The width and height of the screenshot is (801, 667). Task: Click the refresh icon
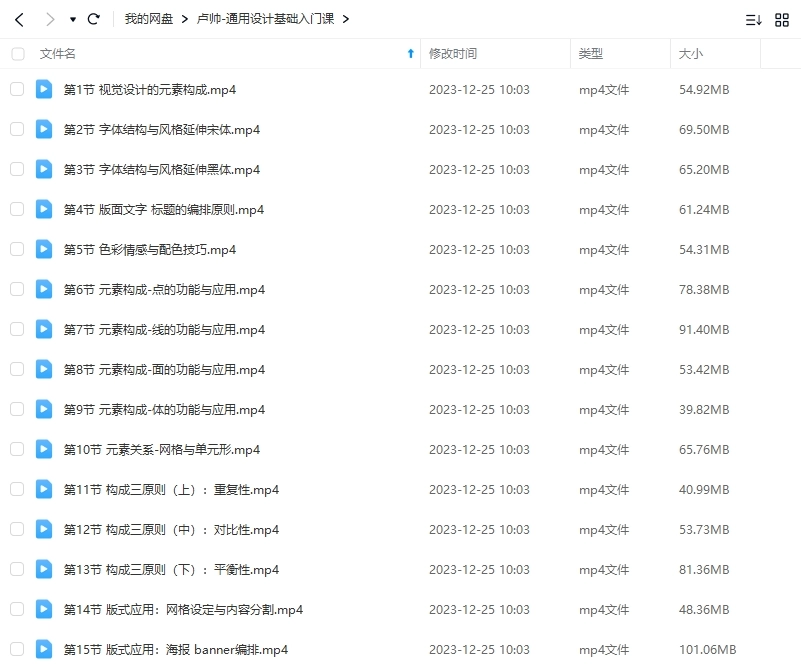(x=94, y=19)
